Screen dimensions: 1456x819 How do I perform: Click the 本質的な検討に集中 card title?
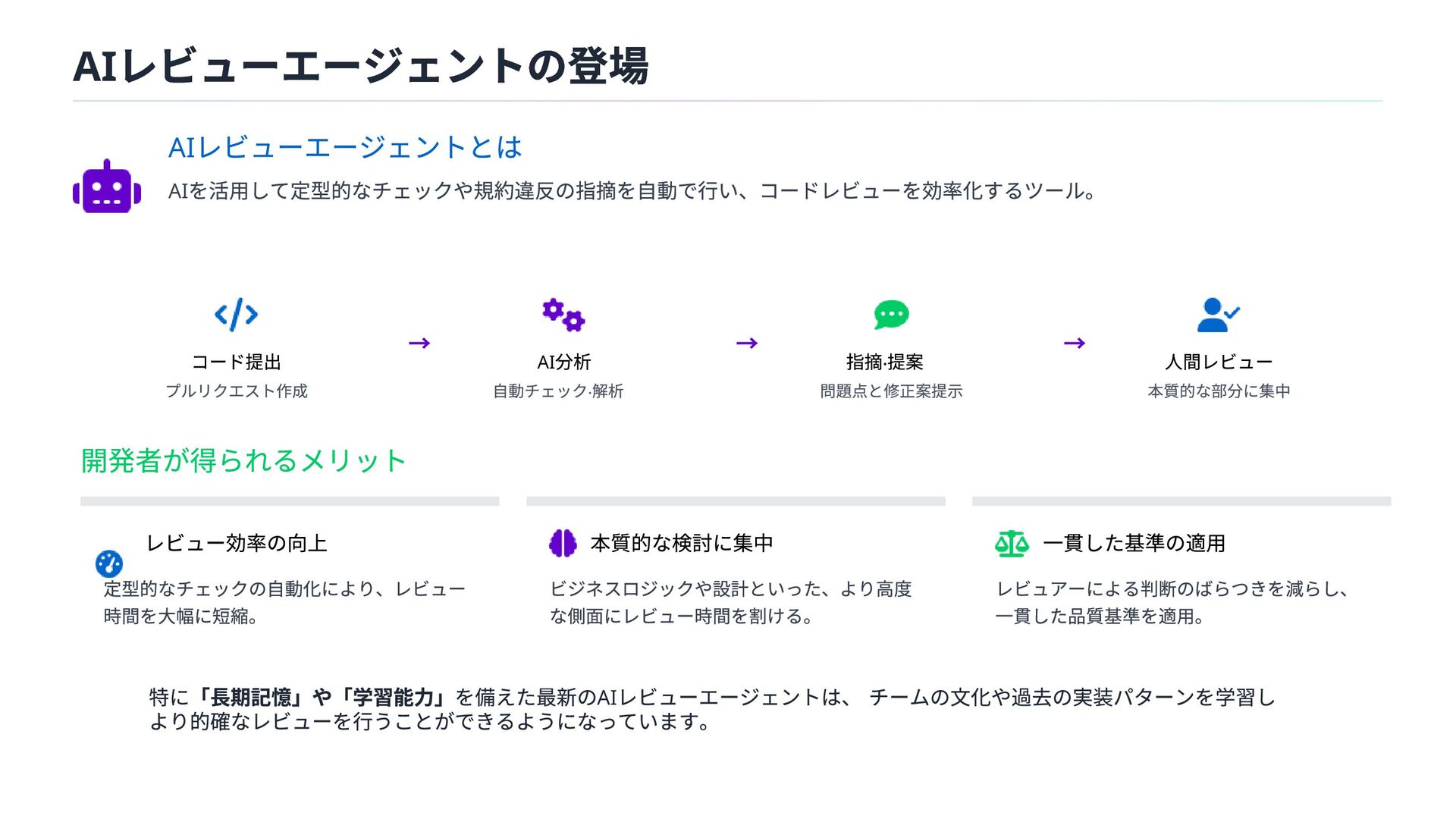[x=682, y=543]
